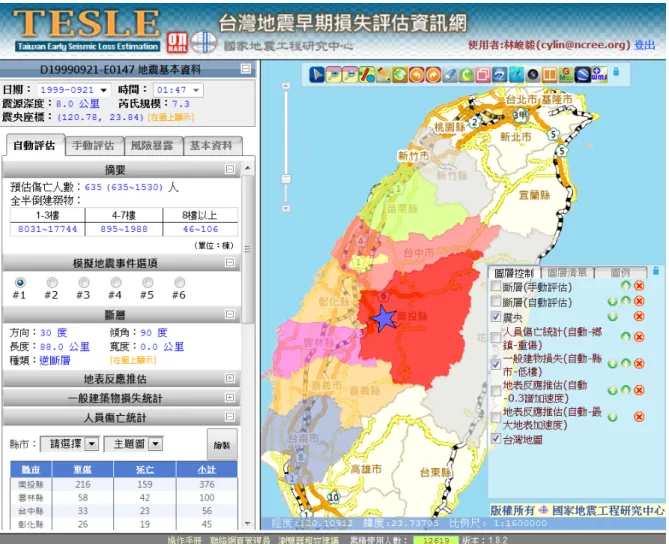Move 人員傷亡統計 layer up with green arrow

(x=625, y=337)
